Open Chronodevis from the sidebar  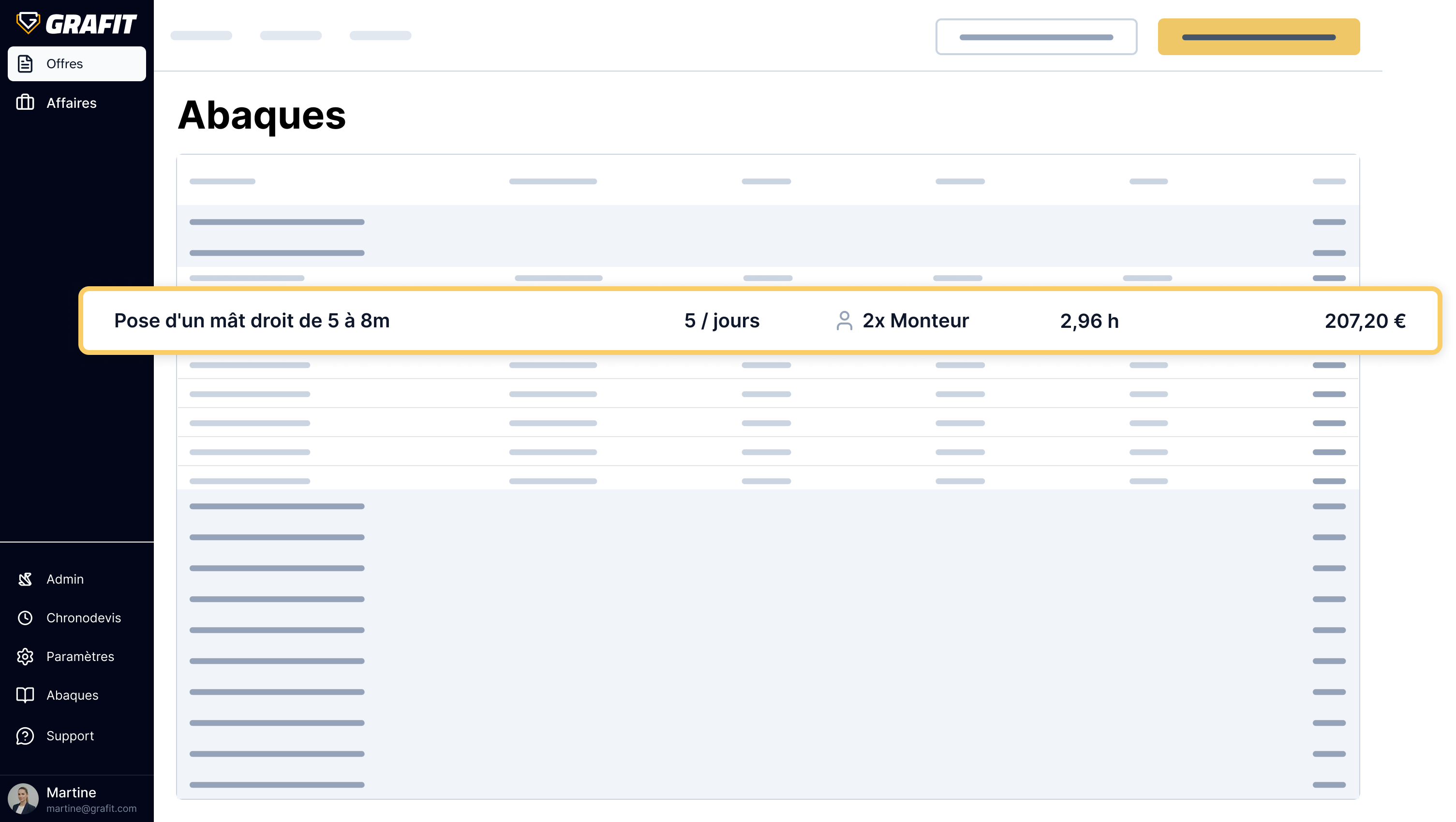click(83, 617)
